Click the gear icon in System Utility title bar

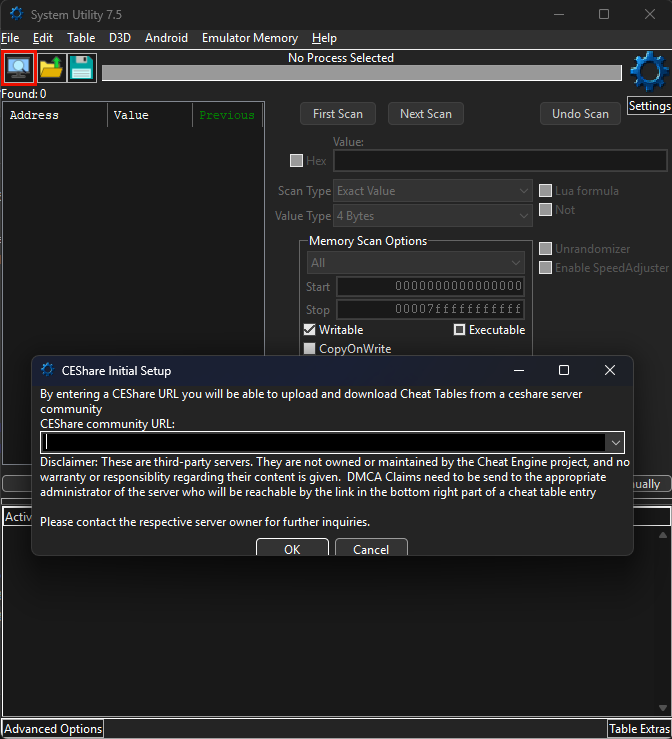click(x=16, y=14)
